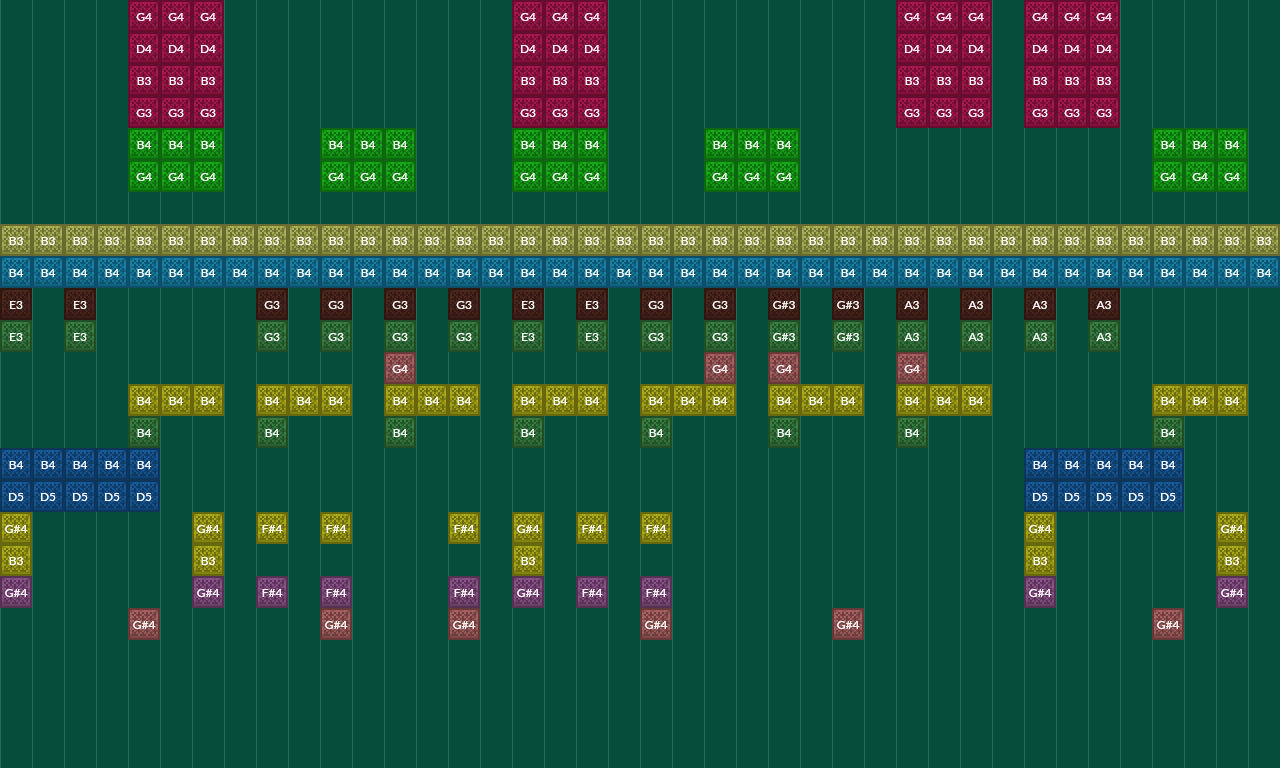
Task: Select the first brown G#4 note at the bottom of the grid
Action: (x=143, y=624)
